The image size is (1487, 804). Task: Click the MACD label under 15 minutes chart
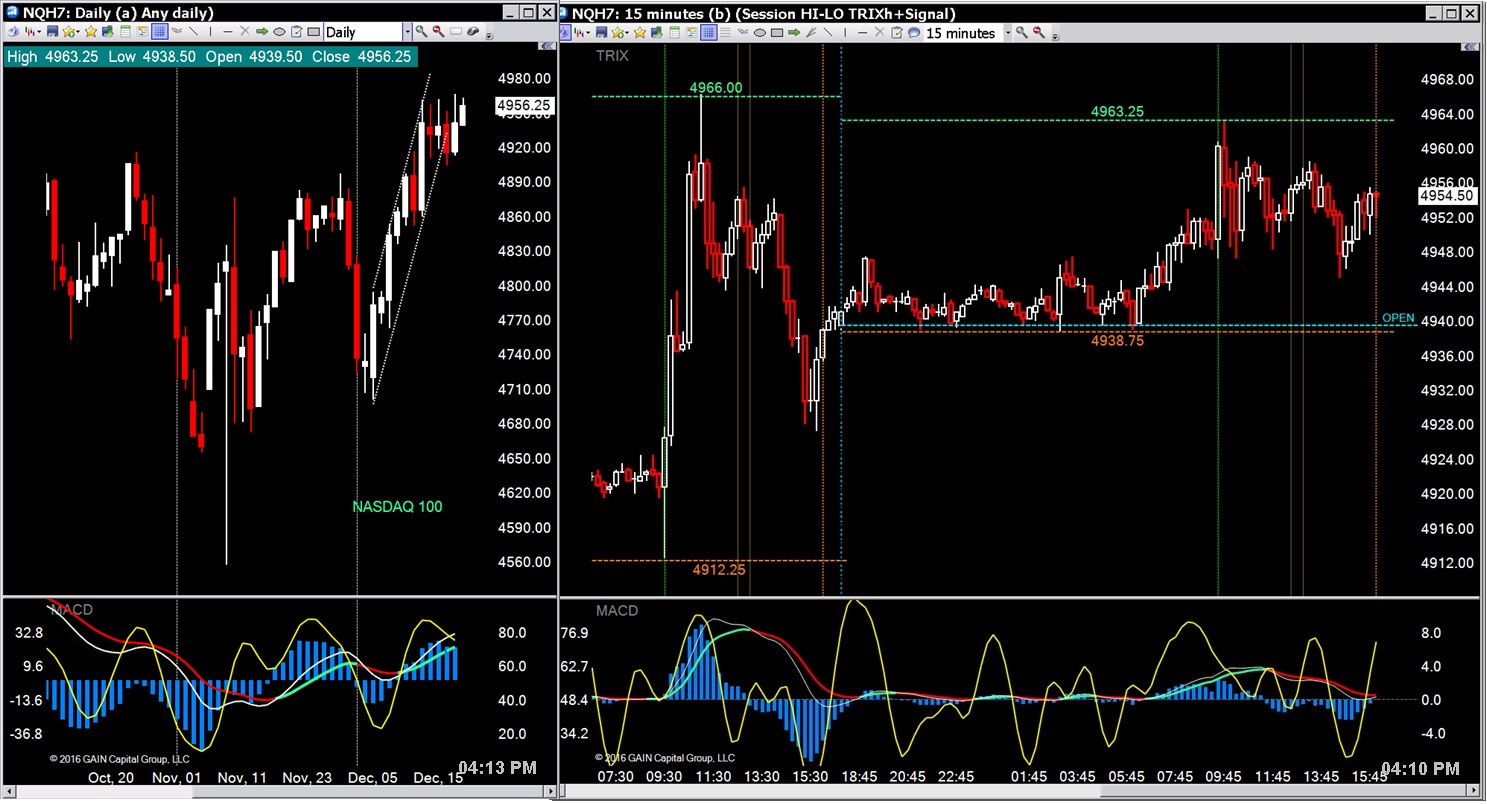[x=617, y=610]
